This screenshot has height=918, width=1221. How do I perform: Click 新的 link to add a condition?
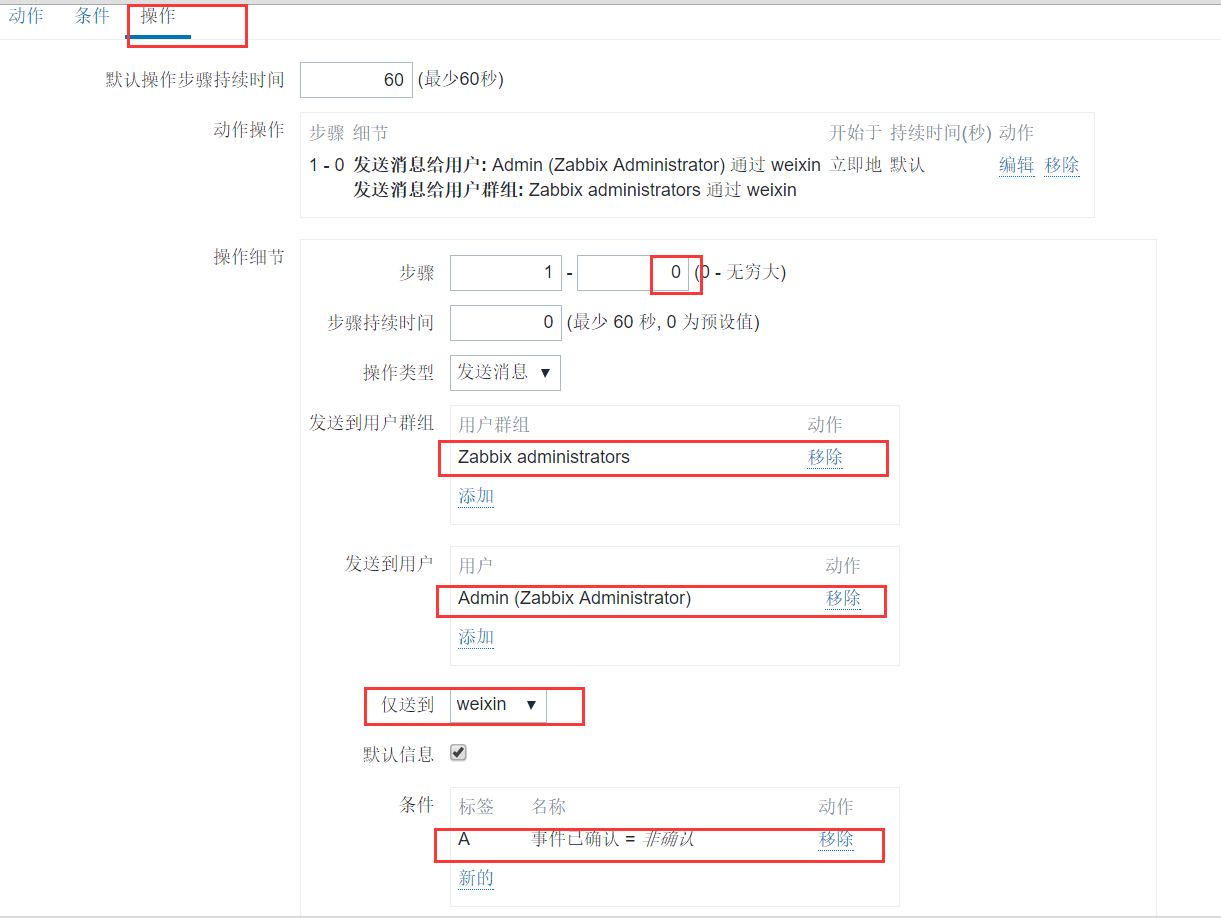click(476, 878)
